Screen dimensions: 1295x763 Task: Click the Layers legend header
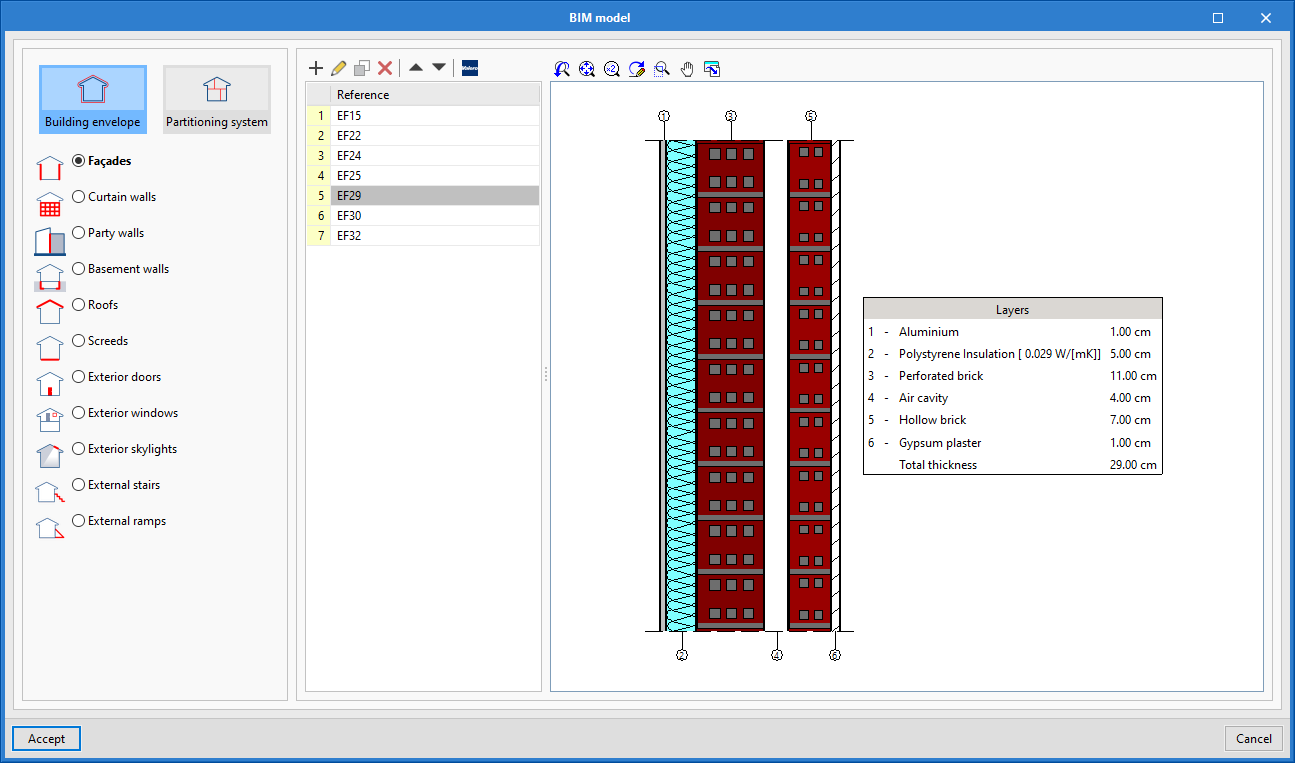(1012, 309)
